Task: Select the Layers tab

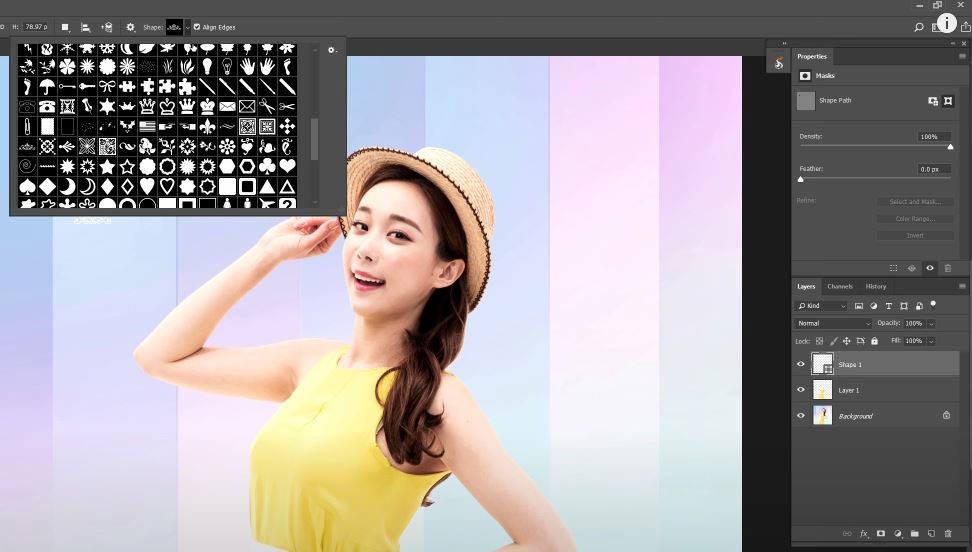Action: tap(806, 287)
